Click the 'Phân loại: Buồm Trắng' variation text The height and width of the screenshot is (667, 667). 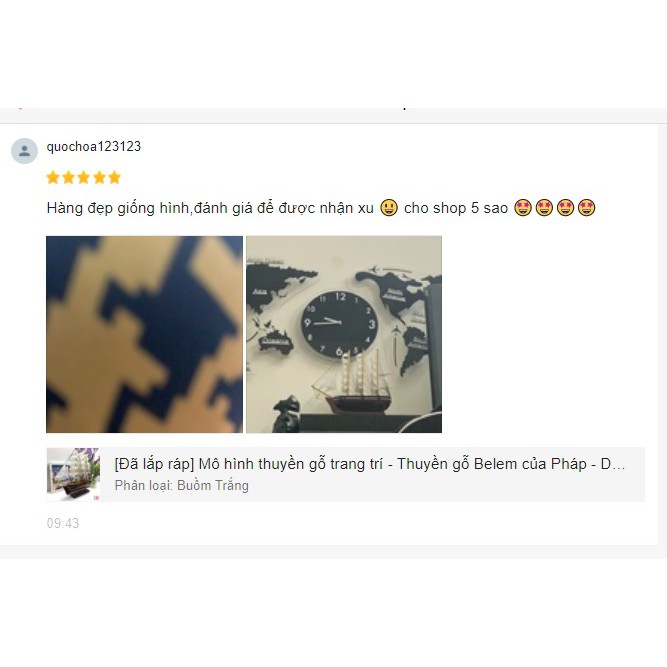pyautogui.click(x=182, y=485)
